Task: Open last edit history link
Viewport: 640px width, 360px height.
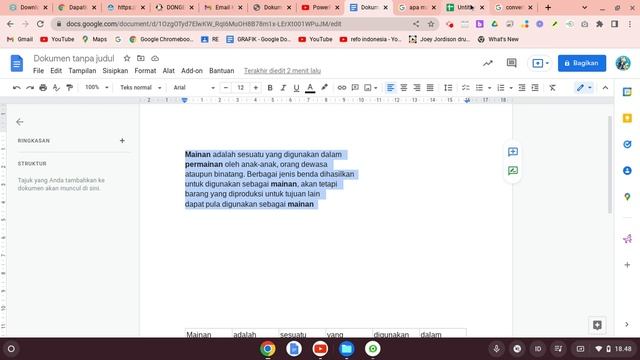Action: [x=282, y=71]
